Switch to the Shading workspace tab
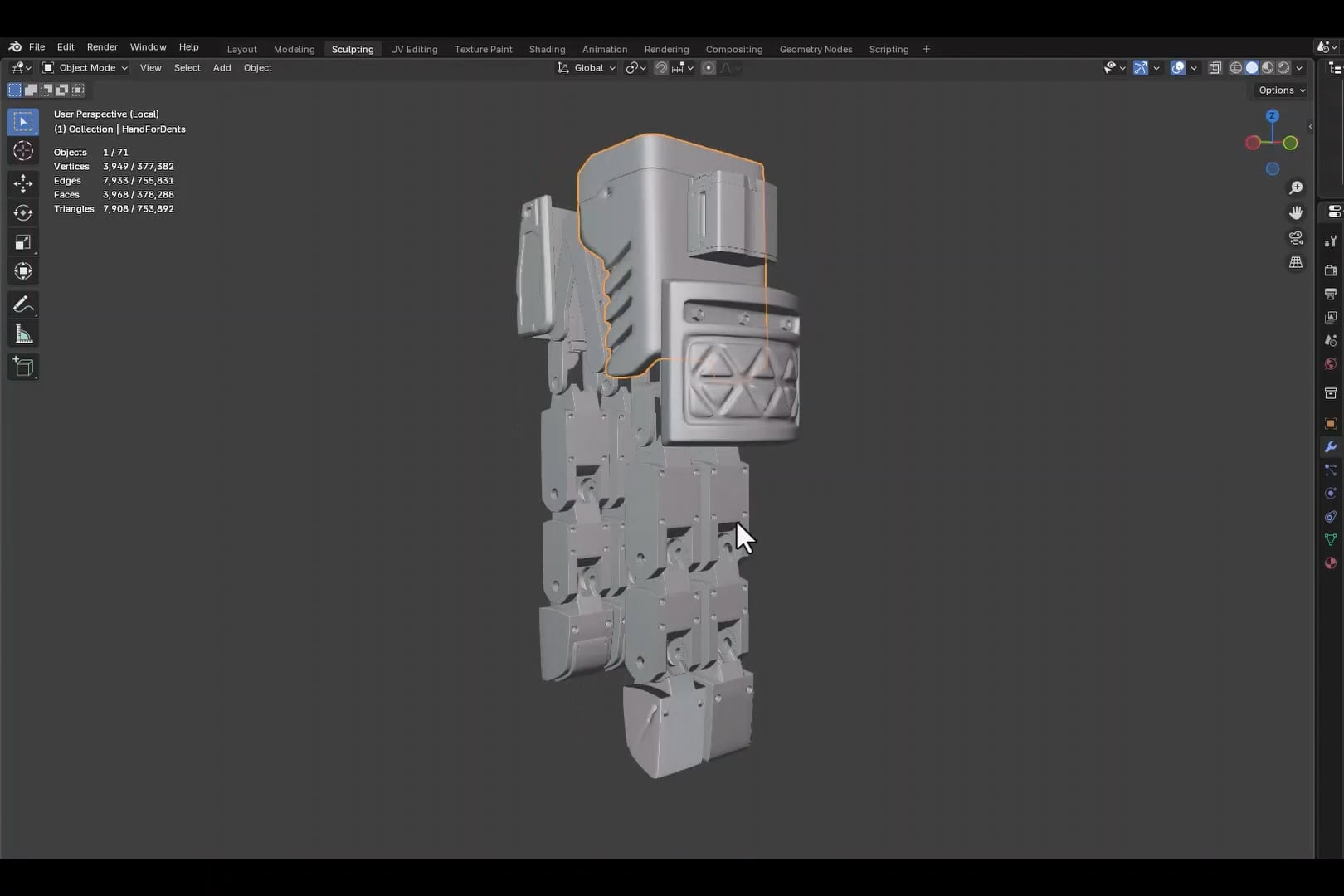 547,49
